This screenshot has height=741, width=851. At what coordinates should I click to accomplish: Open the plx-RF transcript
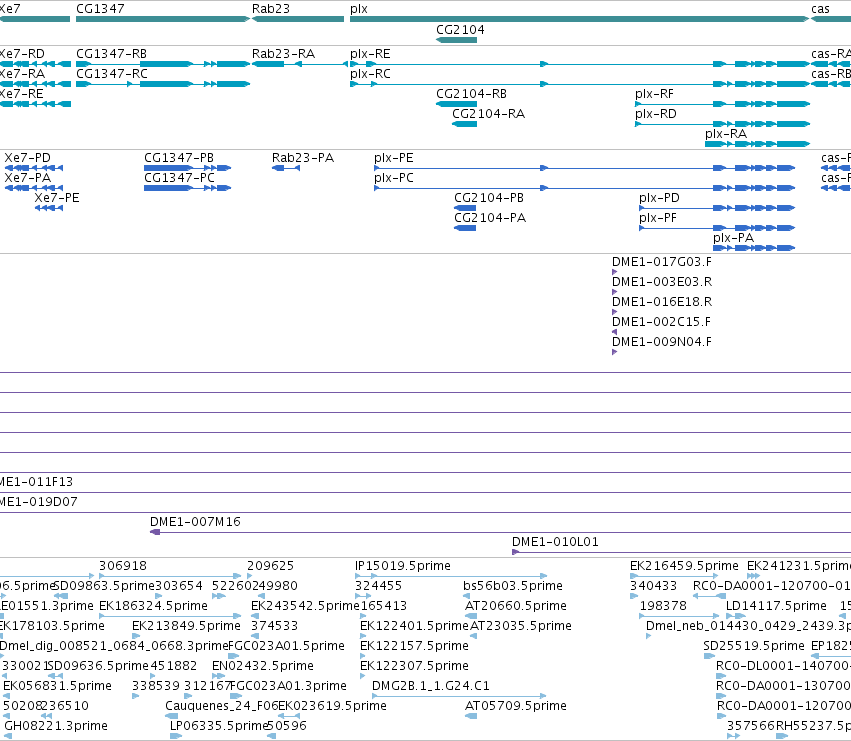coord(655,94)
